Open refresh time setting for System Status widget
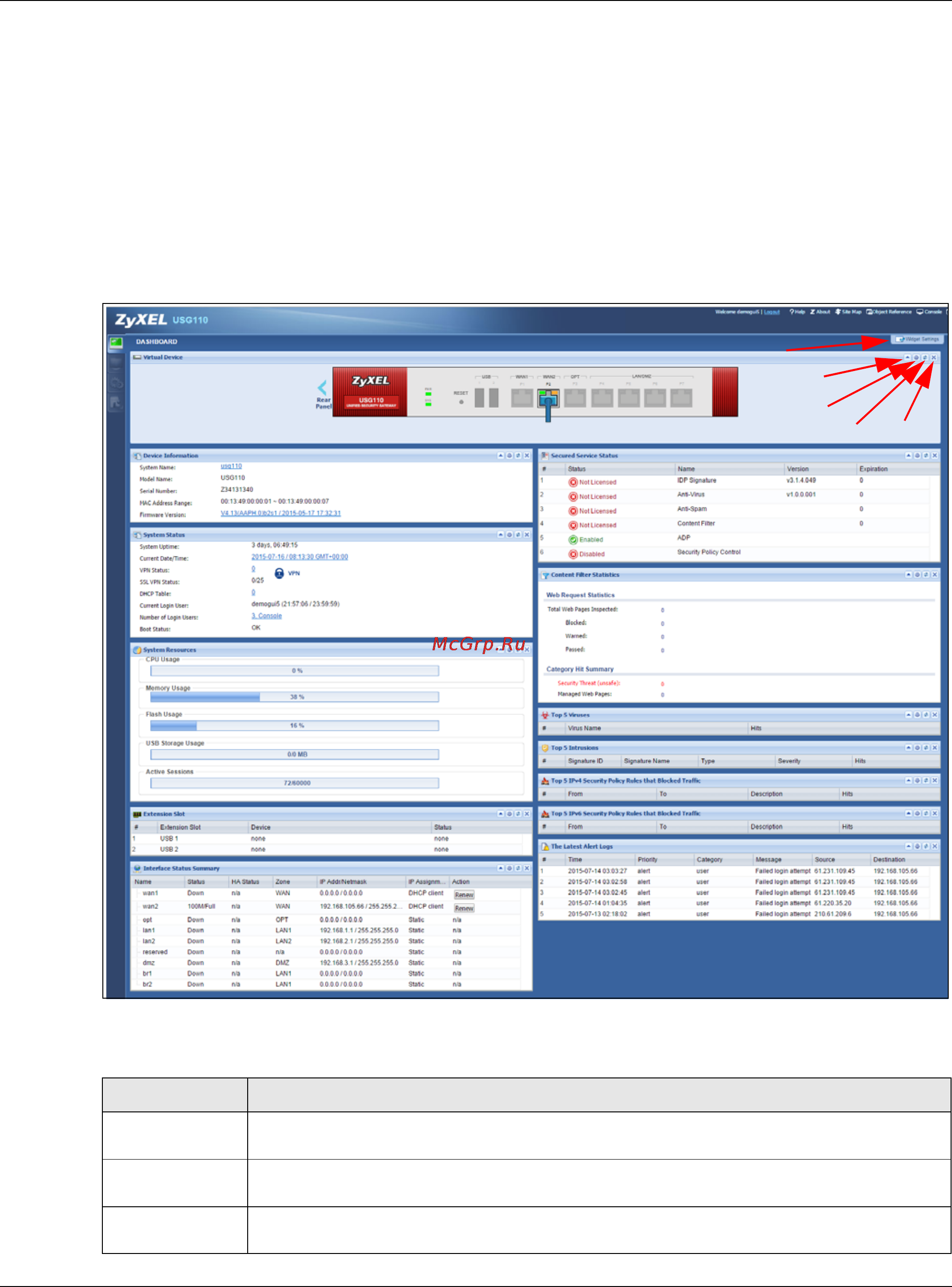952x1287 pixels. [x=509, y=535]
